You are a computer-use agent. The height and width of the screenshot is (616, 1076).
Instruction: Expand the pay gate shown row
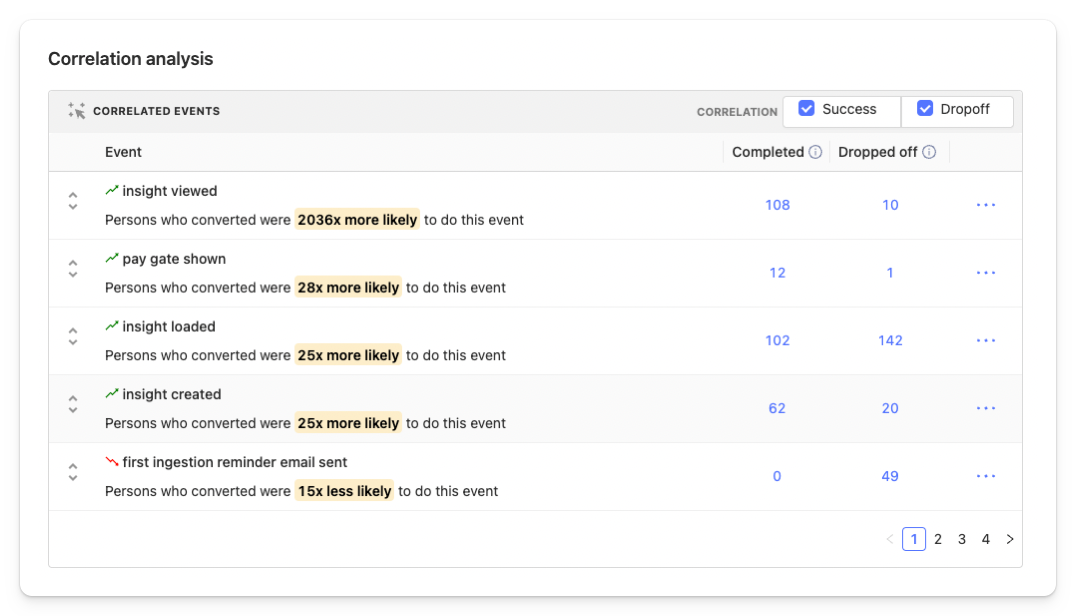[73, 269]
